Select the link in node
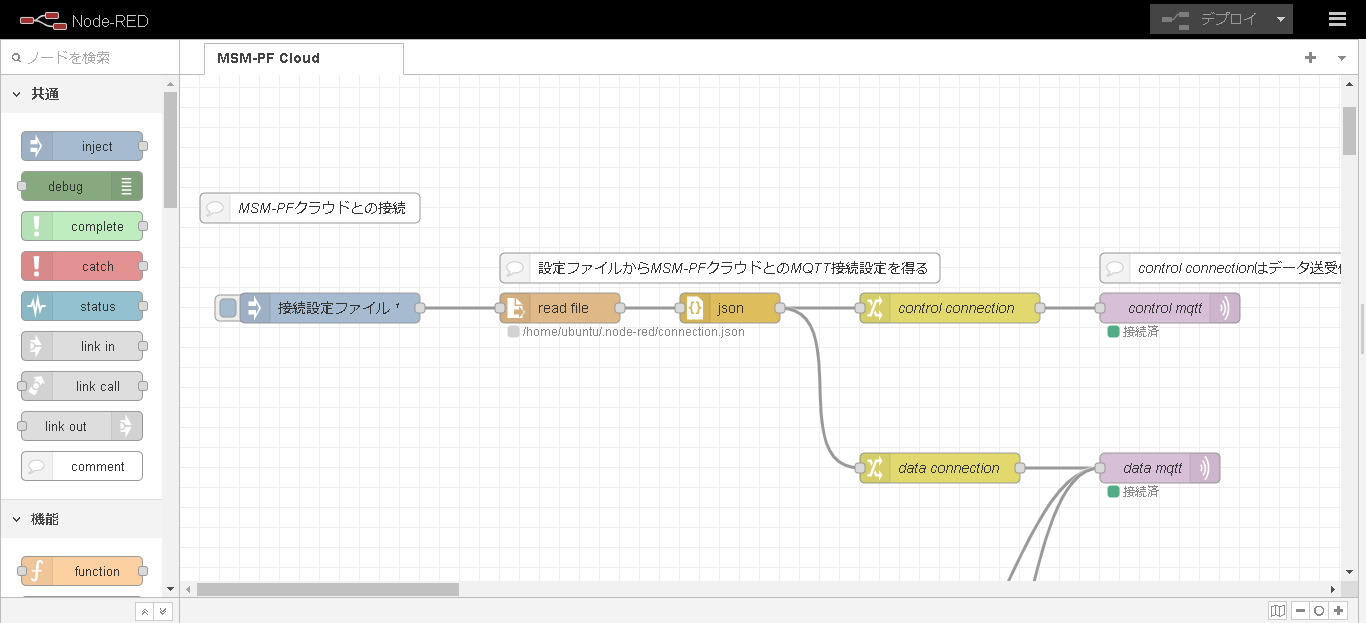This screenshot has width=1366, height=623. pos(82,346)
